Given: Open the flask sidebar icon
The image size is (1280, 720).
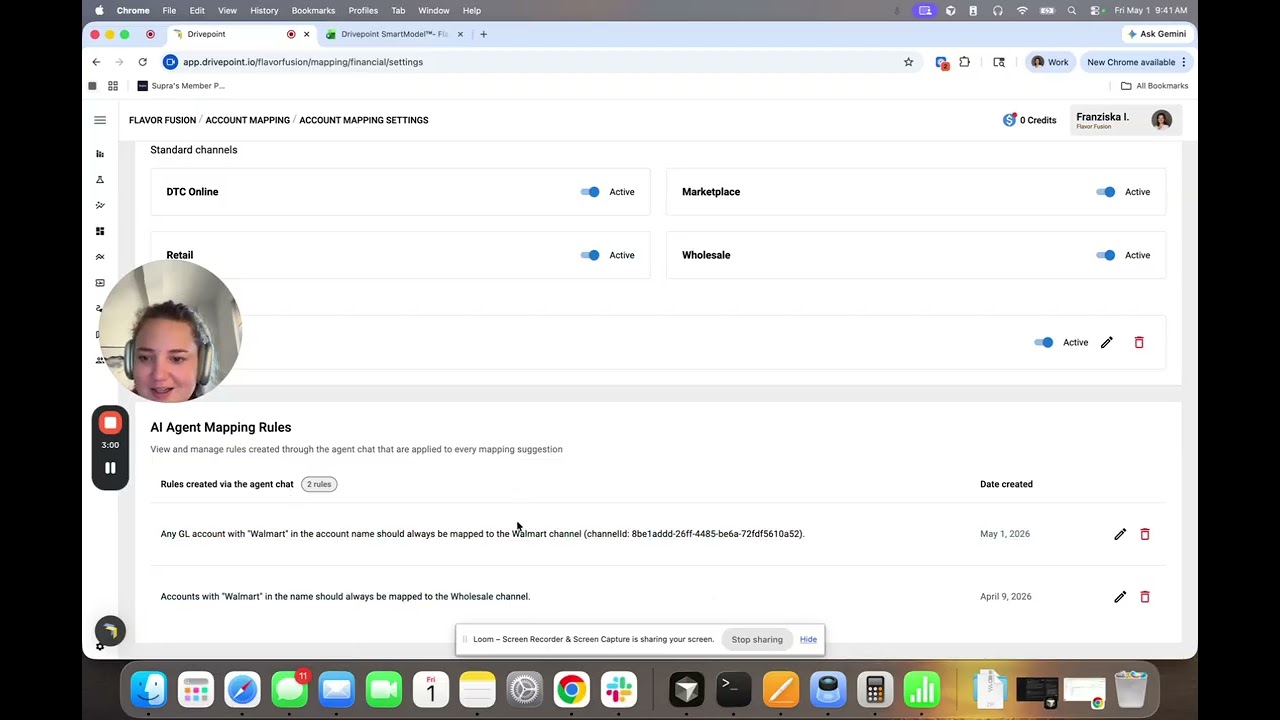Looking at the screenshot, I should [x=100, y=180].
